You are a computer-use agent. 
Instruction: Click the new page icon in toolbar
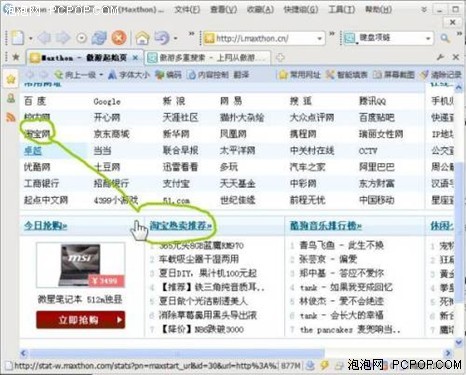[x=18, y=37]
